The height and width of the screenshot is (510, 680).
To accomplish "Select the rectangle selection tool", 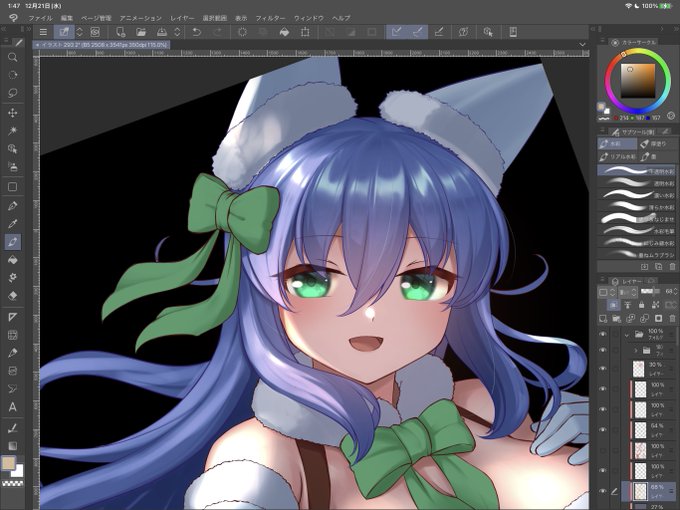I will 13,187.
